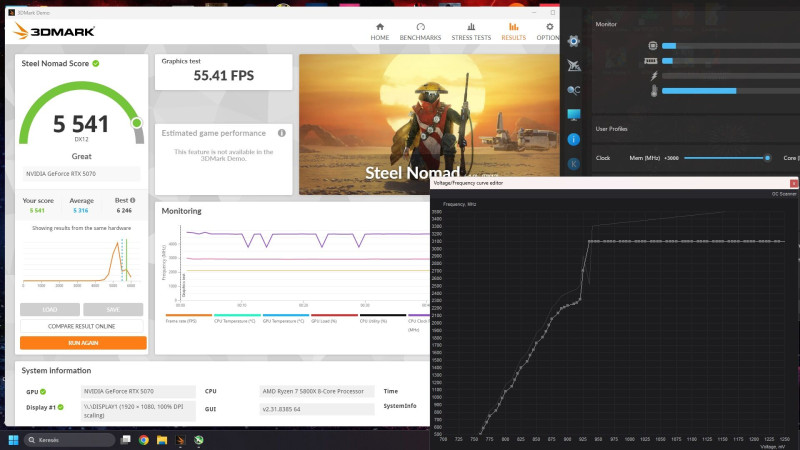The width and height of the screenshot is (800, 450).
Task: Toggle the CPU Utility (%) legend item
Action: tap(383, 318)
